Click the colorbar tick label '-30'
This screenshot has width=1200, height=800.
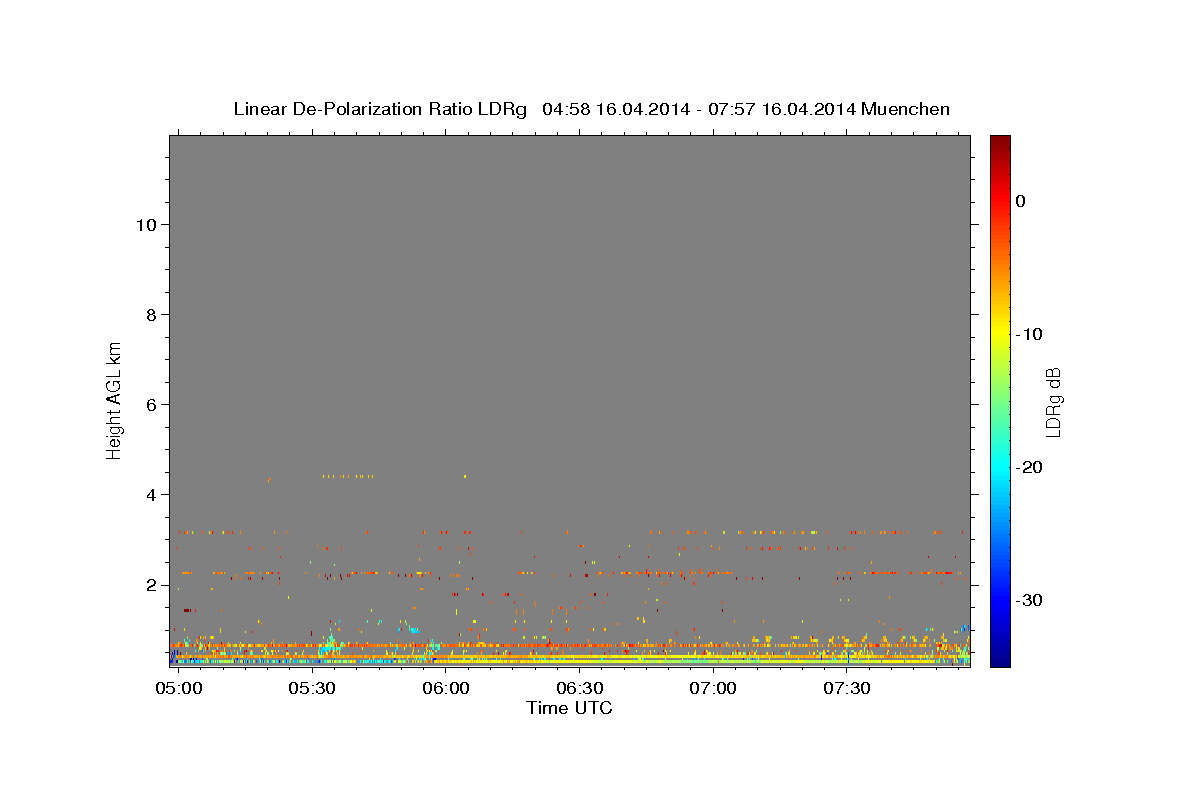[x=1029, y=600]
